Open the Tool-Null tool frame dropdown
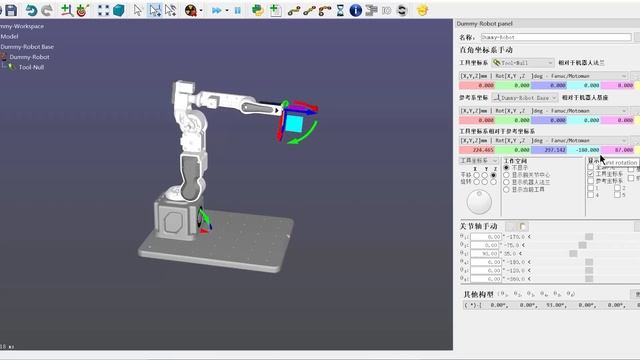Image resolution: width=640 pixels, height=360 pixels. click(x=523, y=63)
